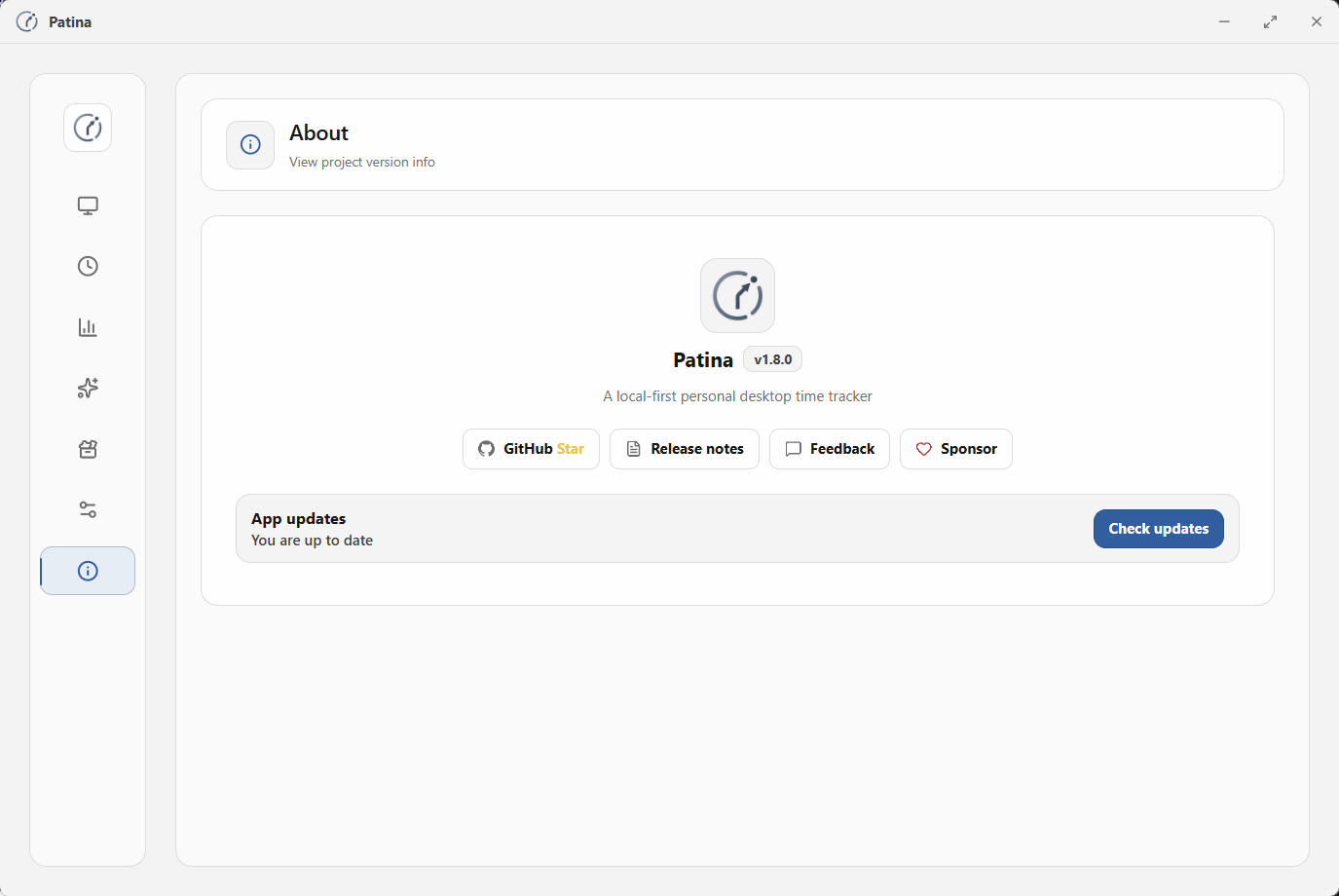This screenshot has height=896, width=1339.
Task: Click the 'Patina' name beside the version badge
Action: (703, 360)
